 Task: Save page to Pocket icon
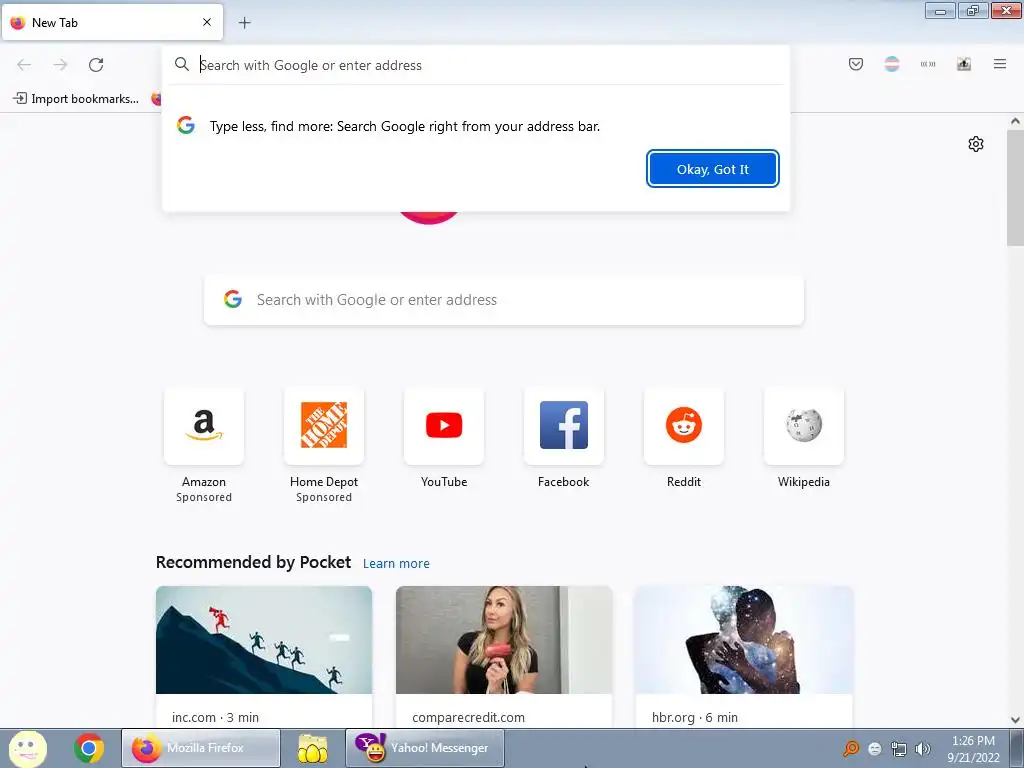[856, 64]
